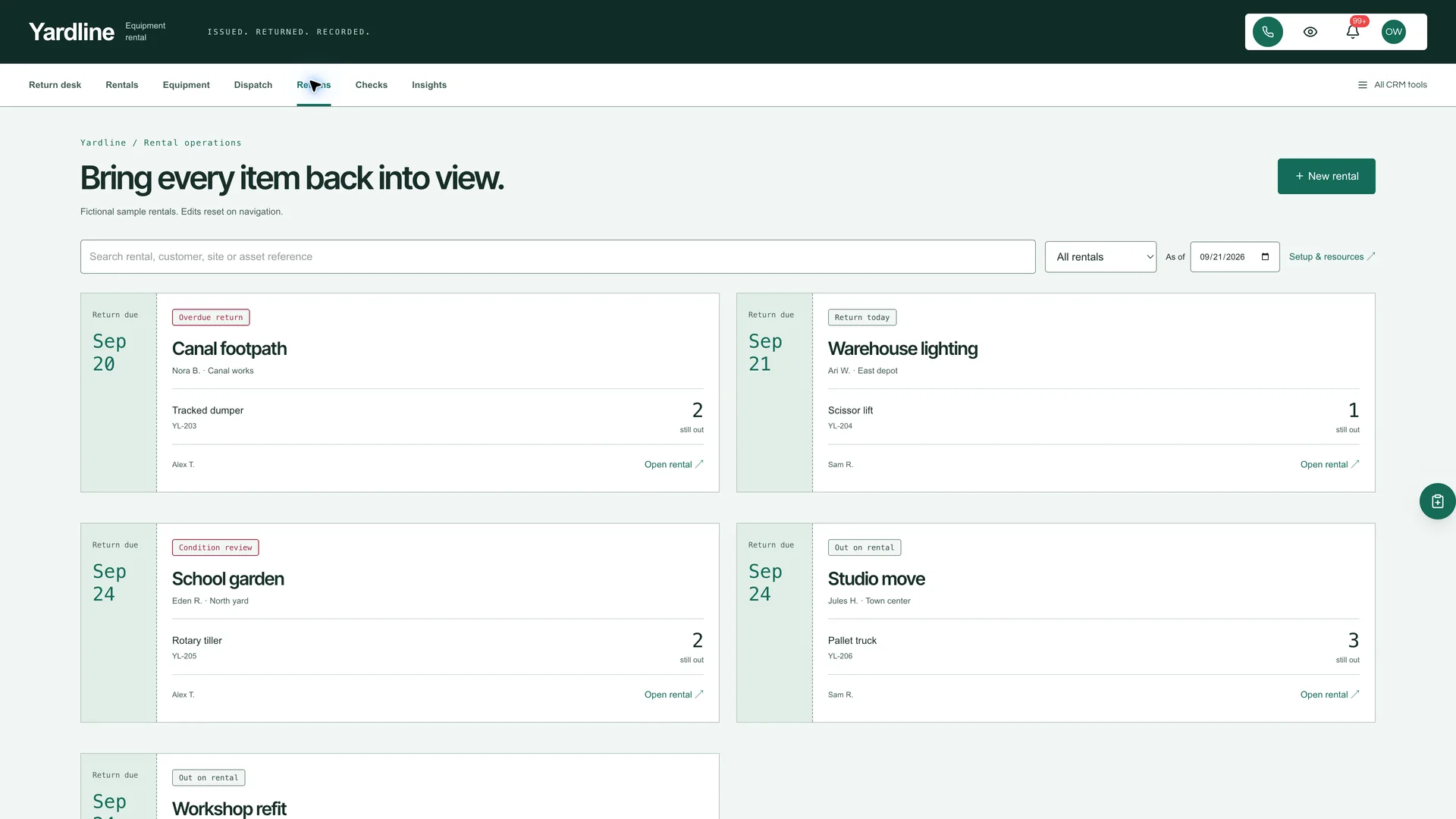
Task: Open the Checks tab
Action: click(372, 85)
